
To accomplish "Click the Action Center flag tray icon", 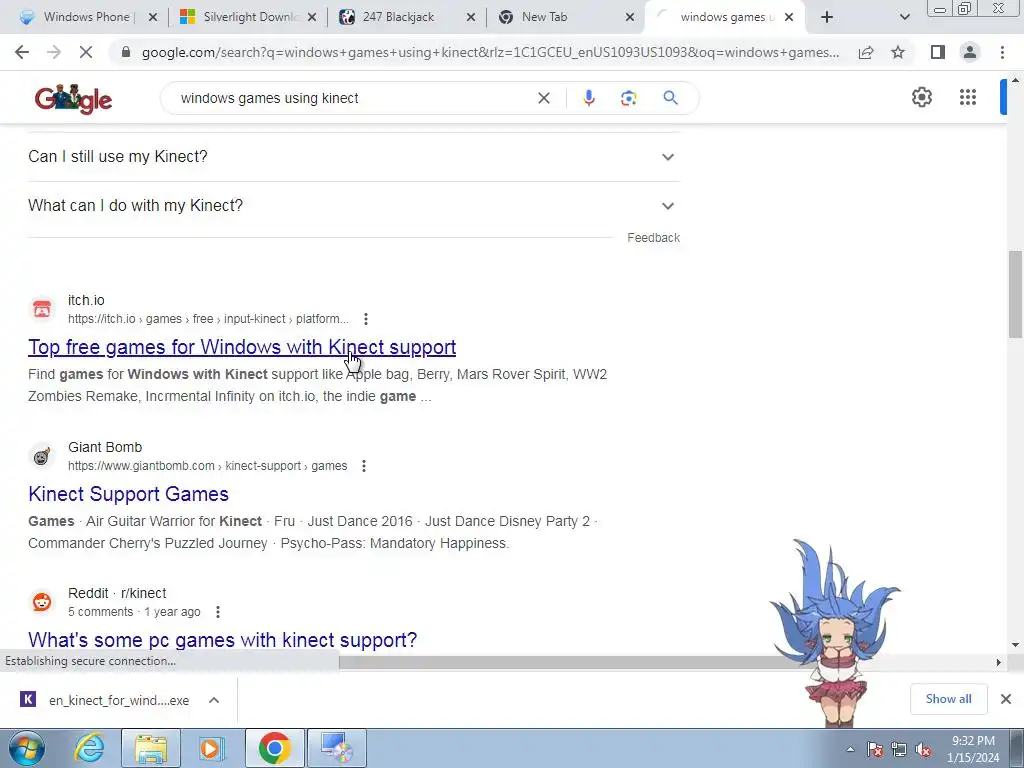I will pos(875,750).
